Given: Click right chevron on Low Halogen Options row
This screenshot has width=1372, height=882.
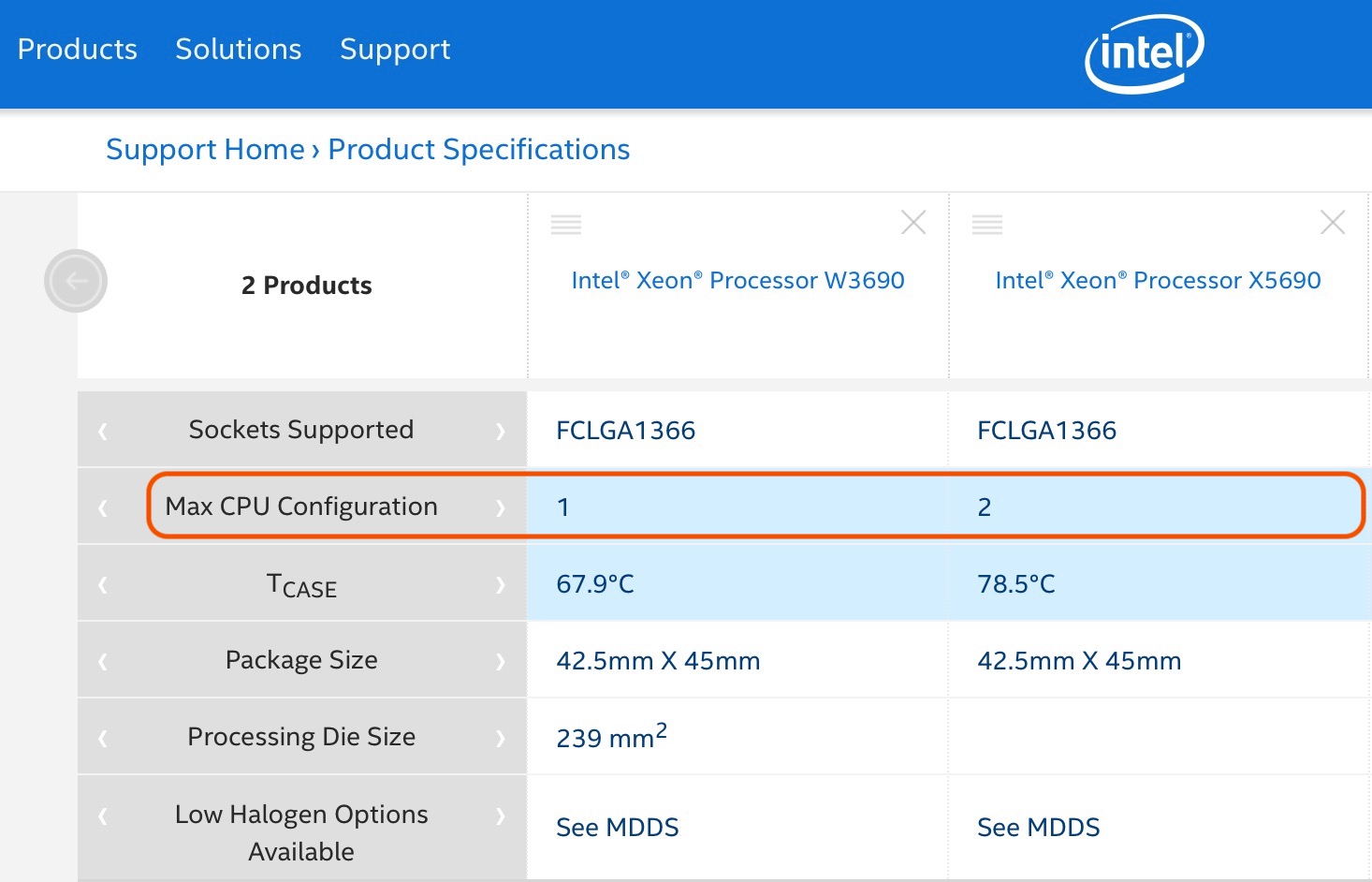Looking at the screenshot, I should [501, 816].
